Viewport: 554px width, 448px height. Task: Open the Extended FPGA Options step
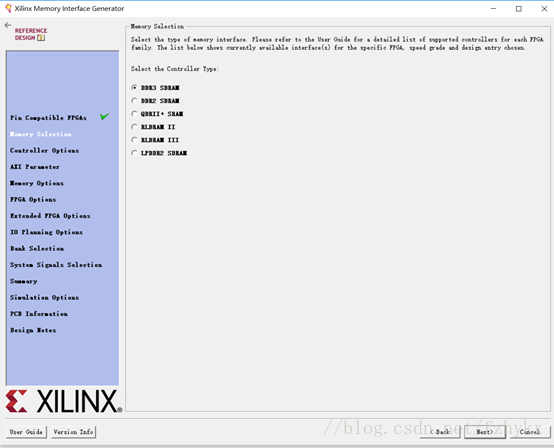coord(50,216)
